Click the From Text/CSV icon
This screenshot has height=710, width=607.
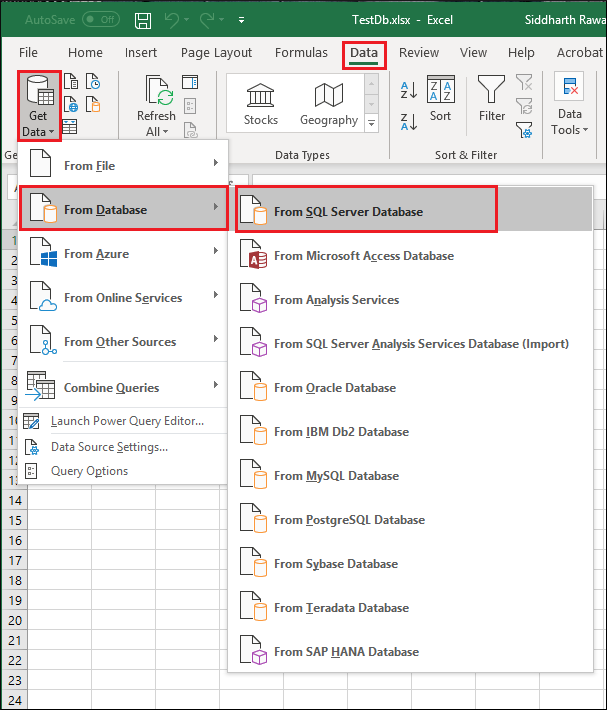pyautogui.click(x=71, y=82)
